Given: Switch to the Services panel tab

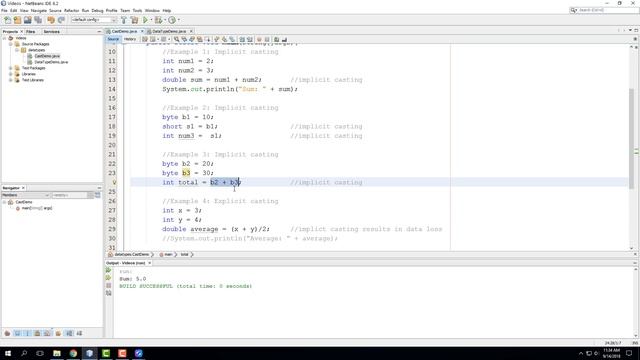Looking at the screenshot, I should tap(51, 31).
